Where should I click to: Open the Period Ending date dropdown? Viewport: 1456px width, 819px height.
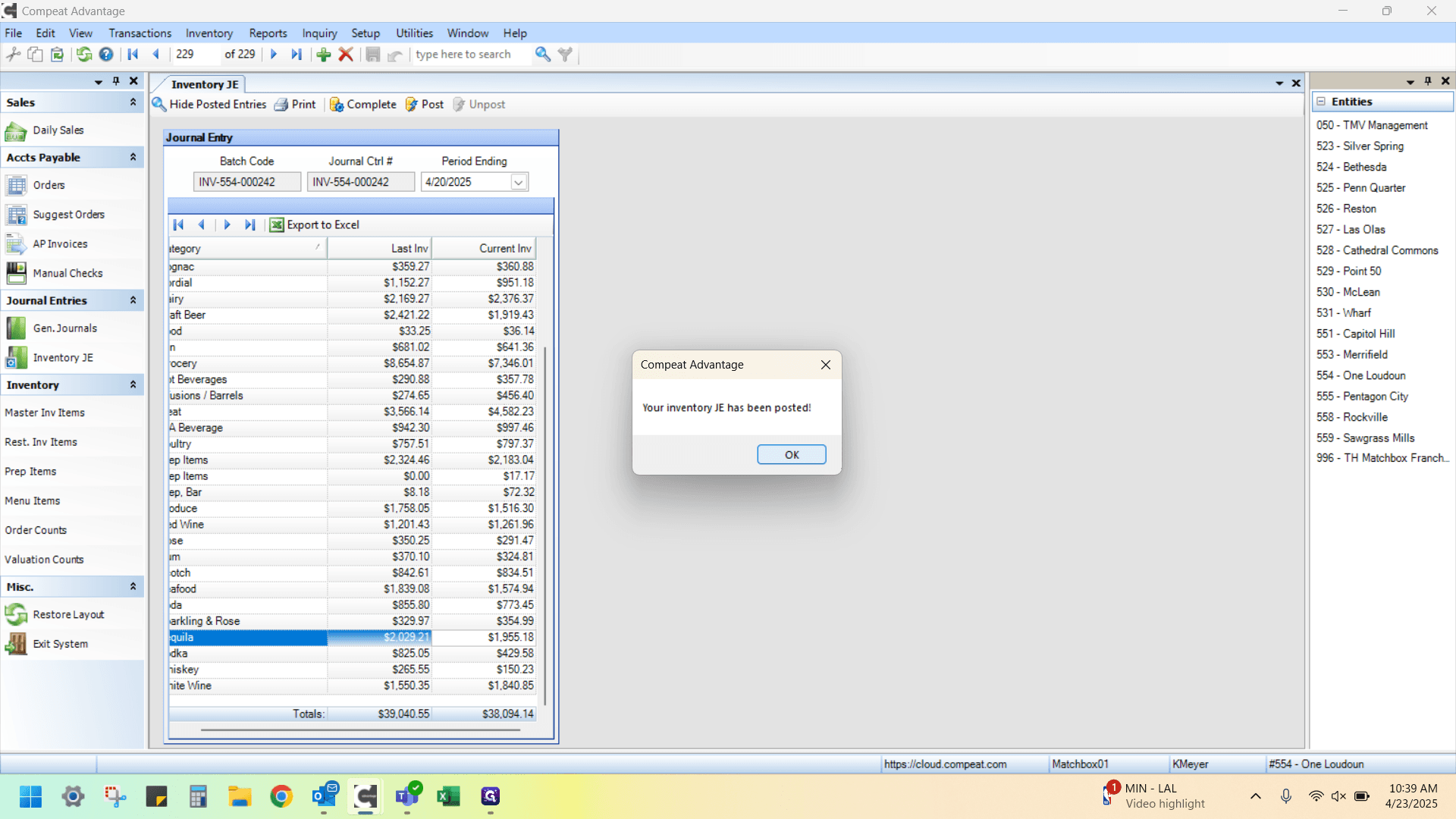coord(519,182)
